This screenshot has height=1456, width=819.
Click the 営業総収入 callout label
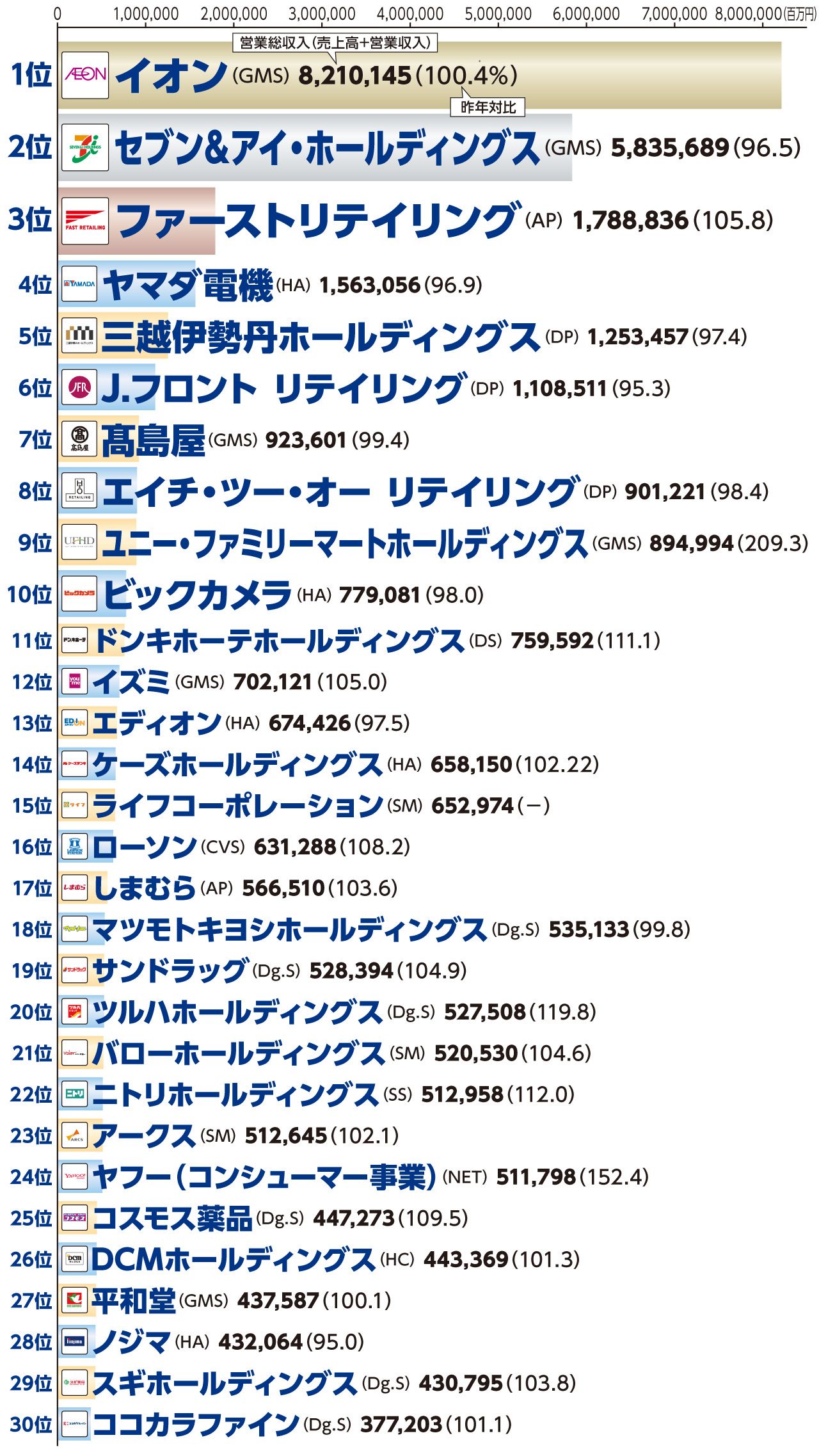pos(335,43)
